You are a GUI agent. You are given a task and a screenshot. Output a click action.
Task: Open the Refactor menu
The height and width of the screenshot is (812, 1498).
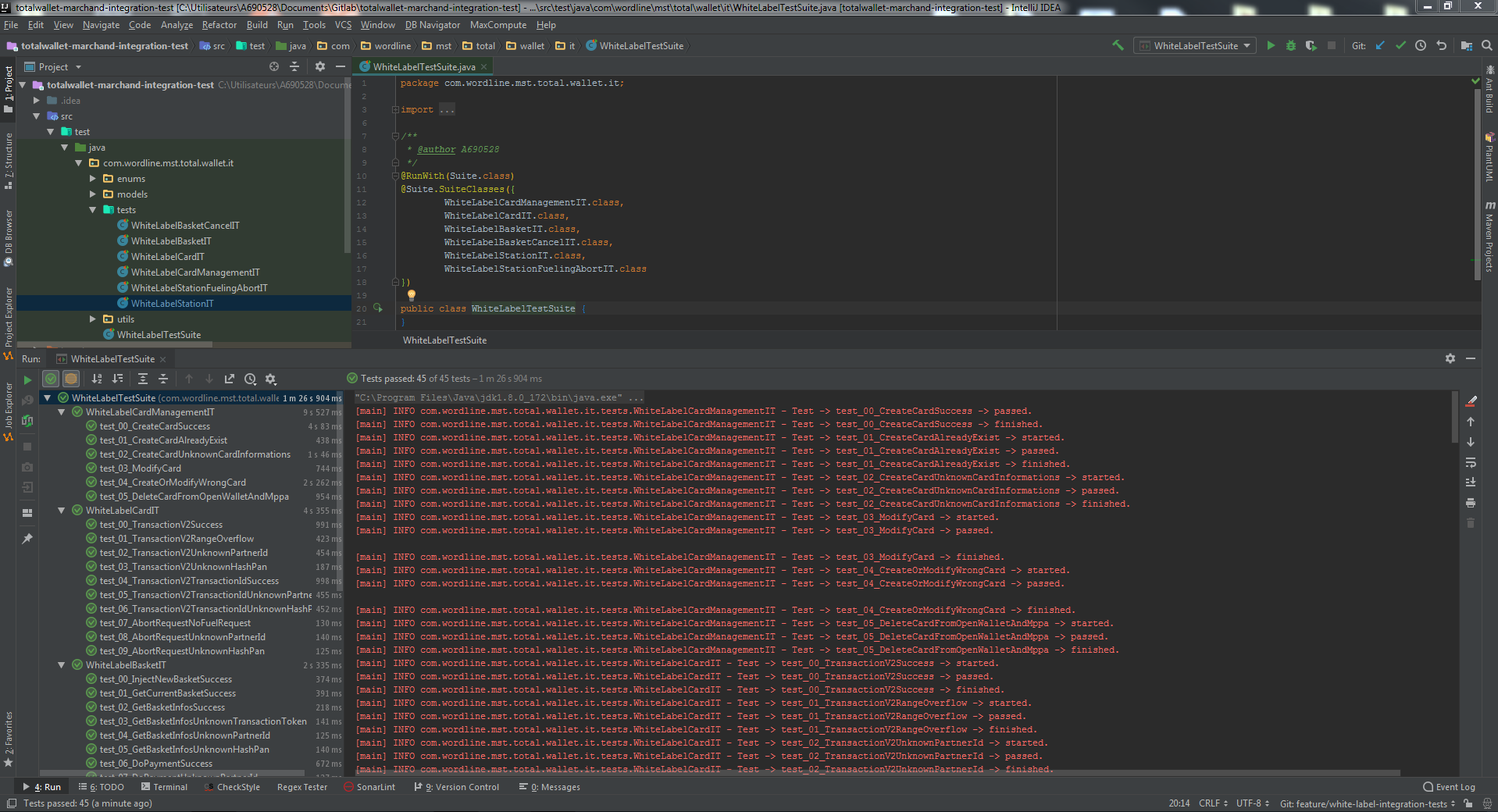click(219, 25)
